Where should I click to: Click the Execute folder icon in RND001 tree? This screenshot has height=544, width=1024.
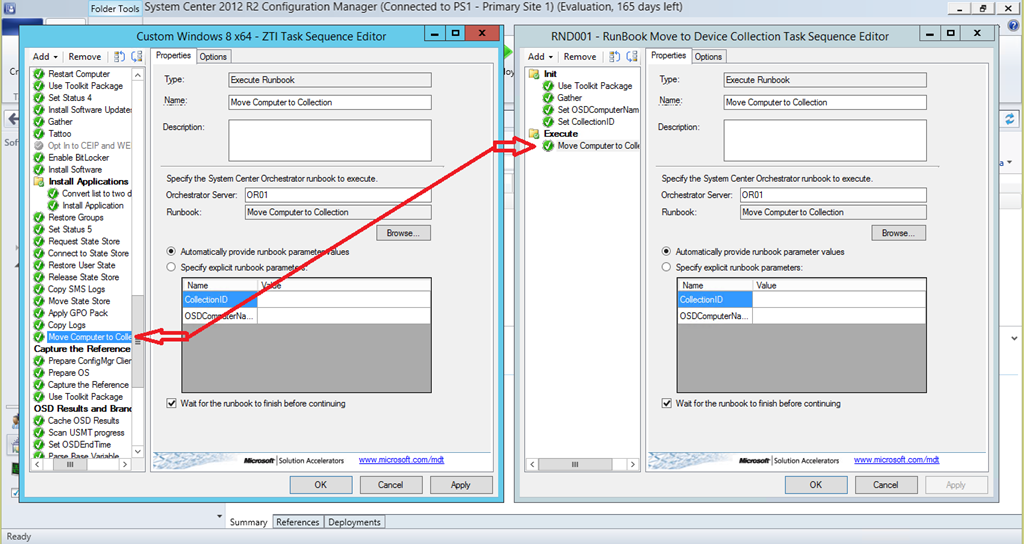(535, 134)
